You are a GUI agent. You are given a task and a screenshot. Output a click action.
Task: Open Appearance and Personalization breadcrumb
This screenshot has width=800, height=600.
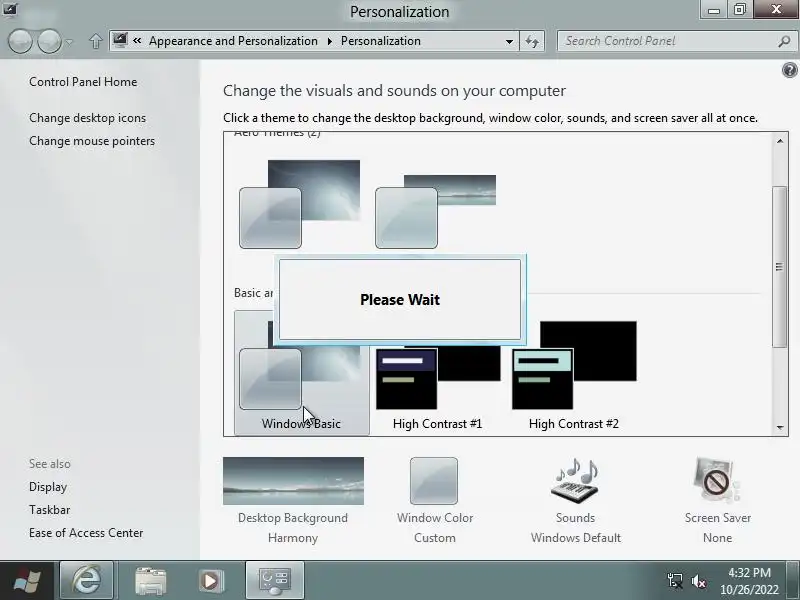[233, 41]
